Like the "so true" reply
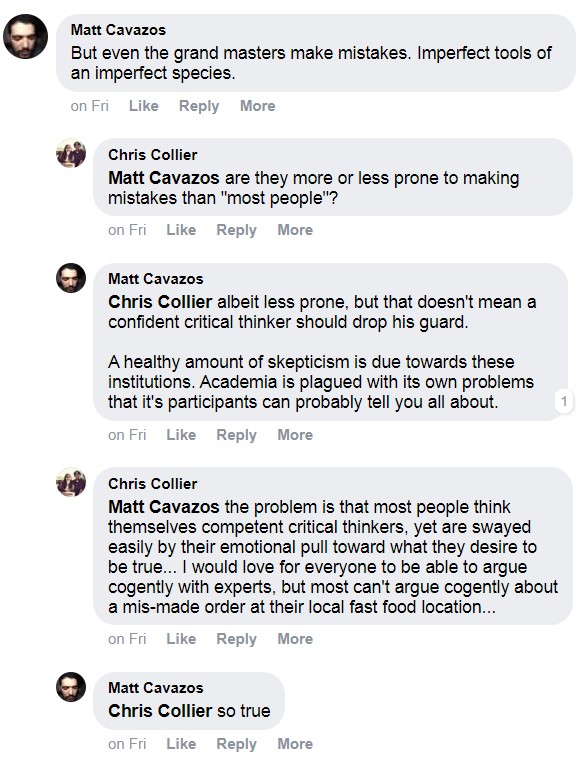This screenshot has height=761, width=587. coord(181,744)
